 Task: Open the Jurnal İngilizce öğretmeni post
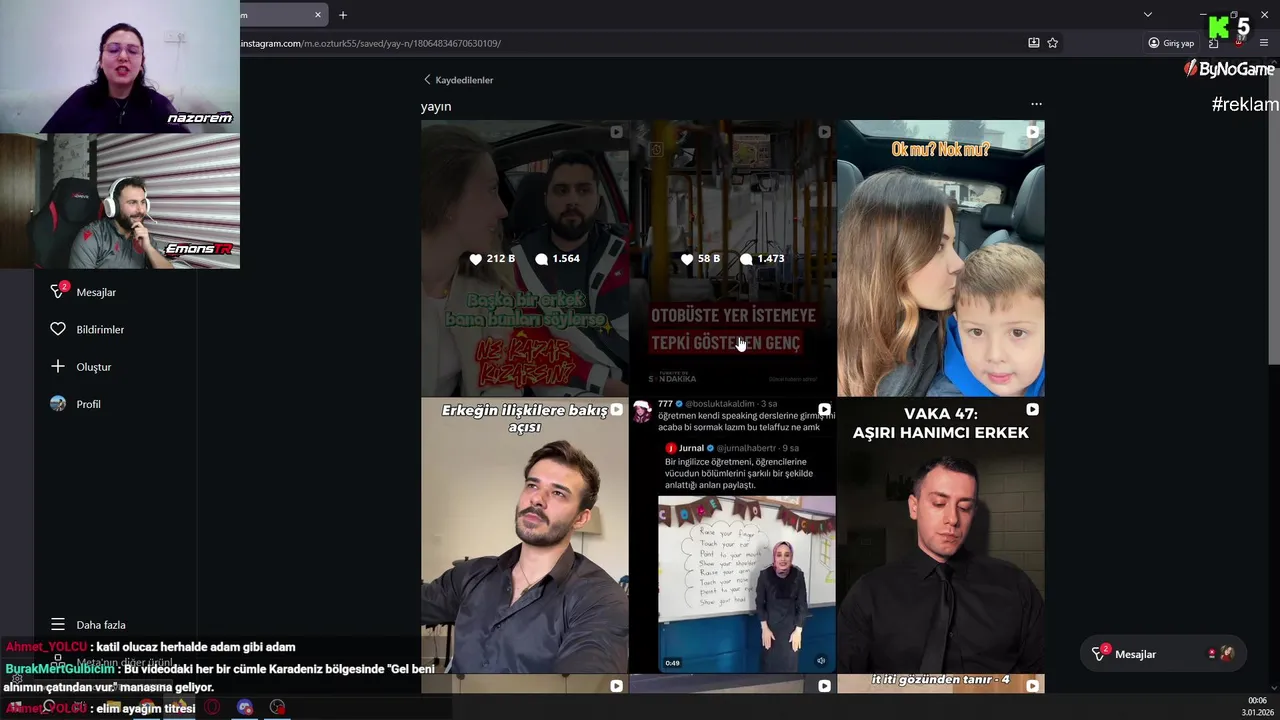click(733, 535)
